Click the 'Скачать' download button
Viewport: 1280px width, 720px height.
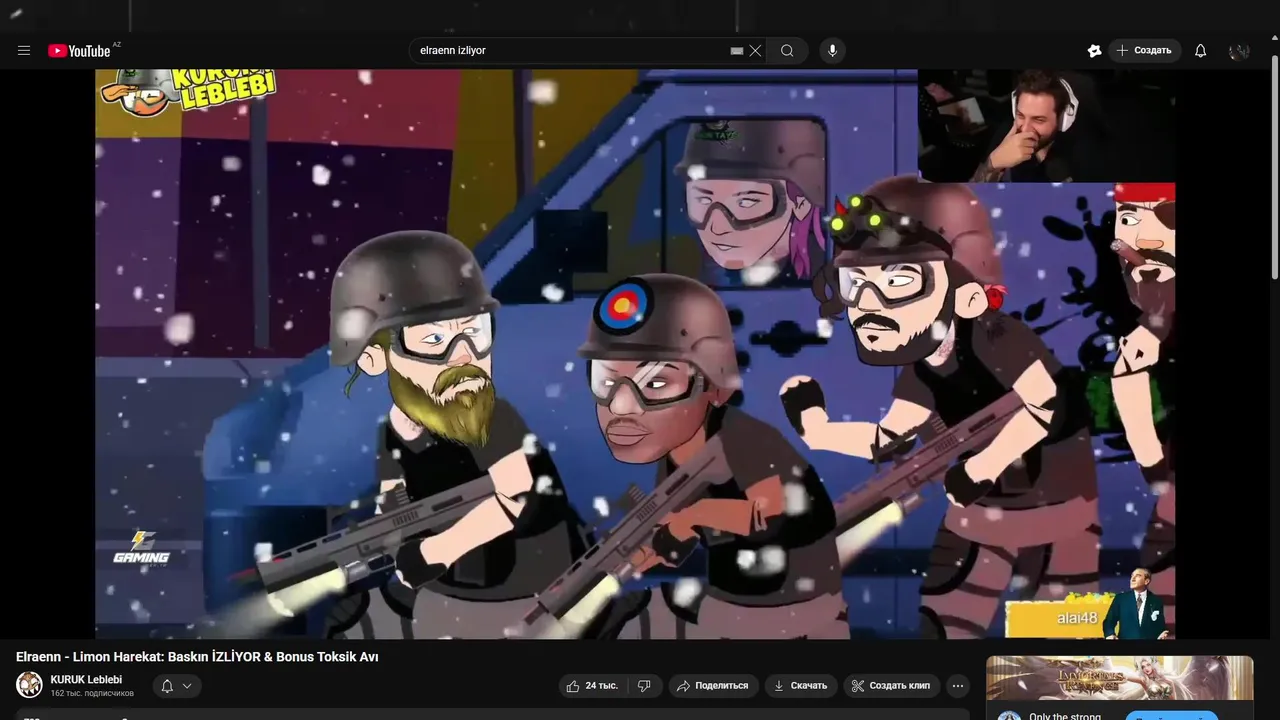[x=801, y=686]
